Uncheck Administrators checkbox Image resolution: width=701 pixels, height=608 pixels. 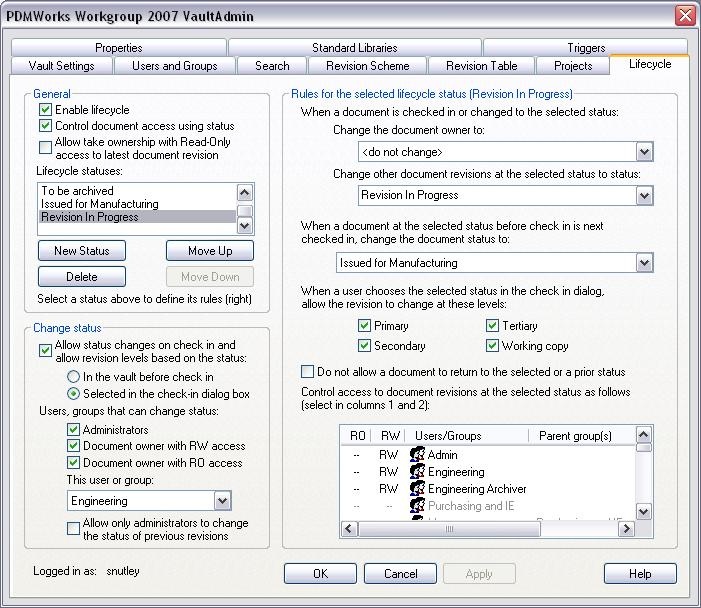click(73, 430)
